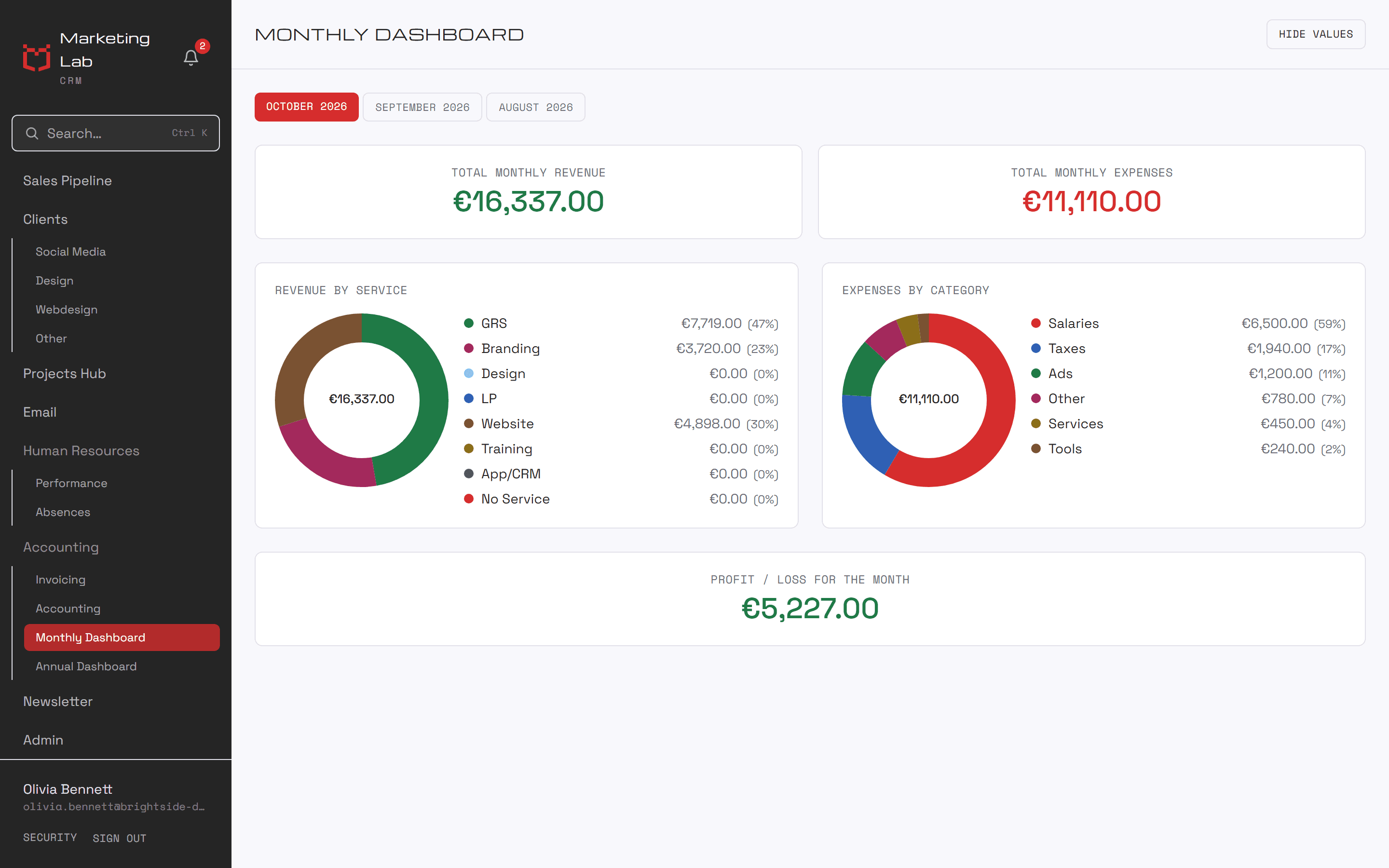Open the Clients section

(x=45, y=219)
